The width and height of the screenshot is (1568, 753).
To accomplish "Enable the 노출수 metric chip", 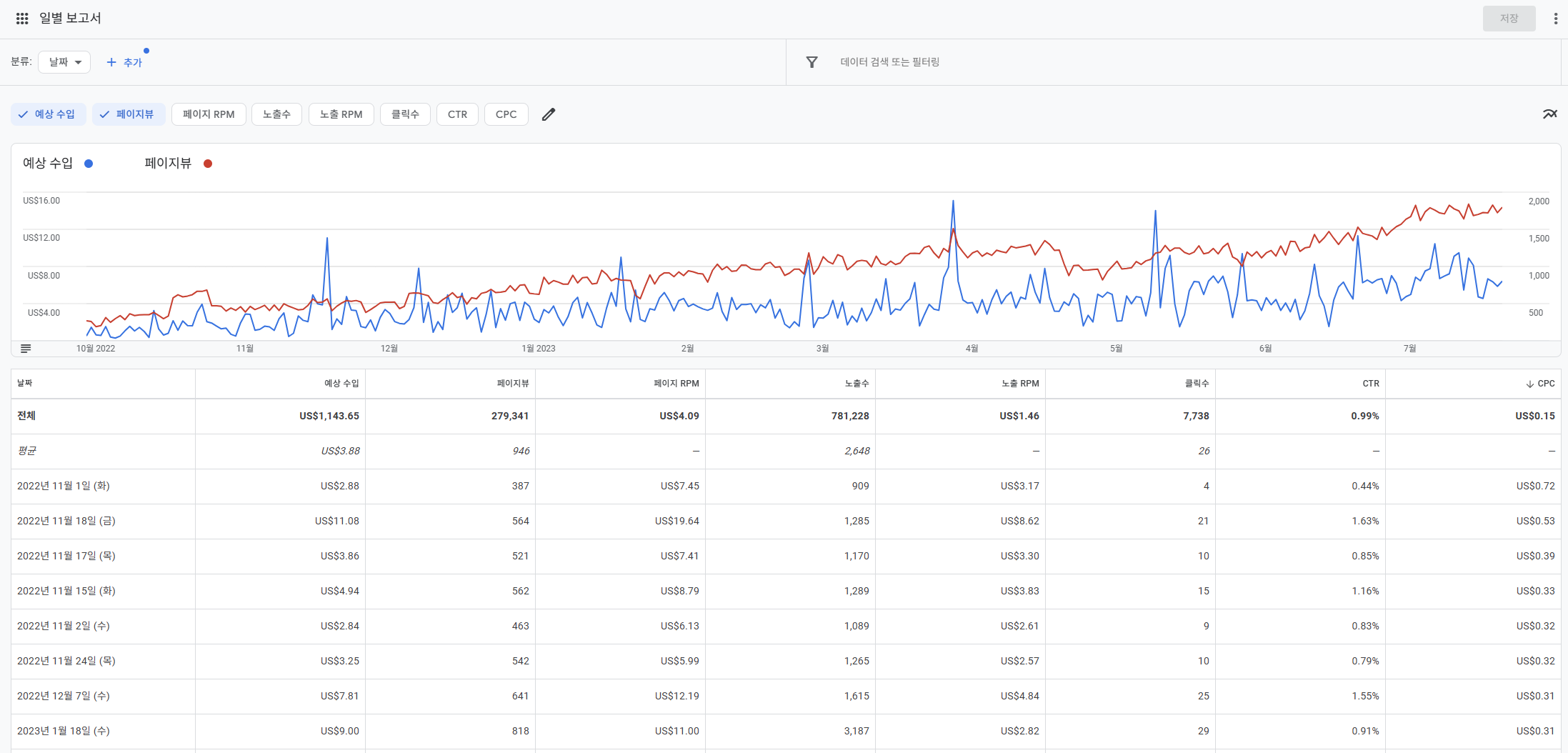I will 276,114.
